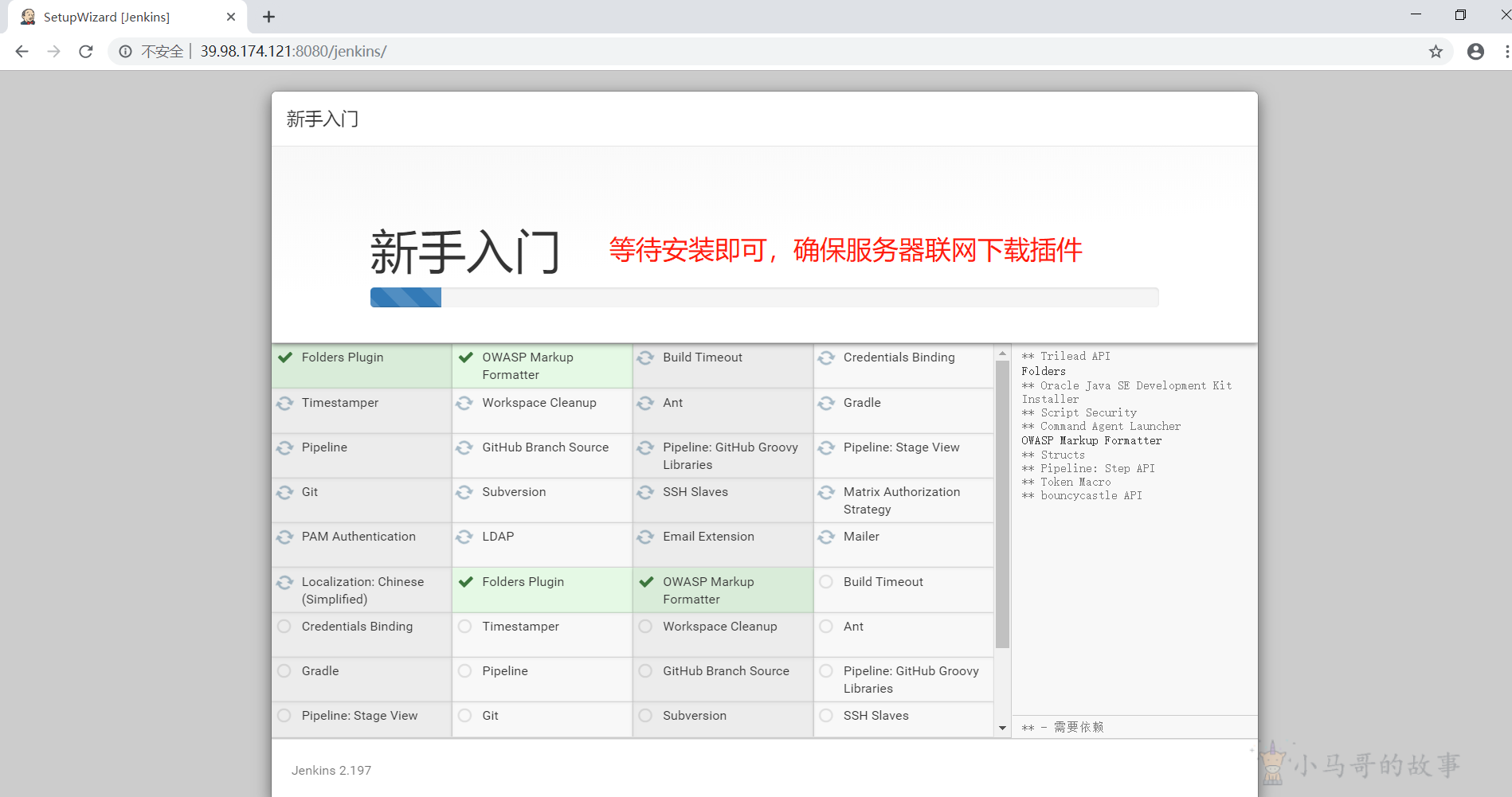Click the plugin list scrollbar thumb
This screenshot has width=1512, height=797.
click(1002, 505)
